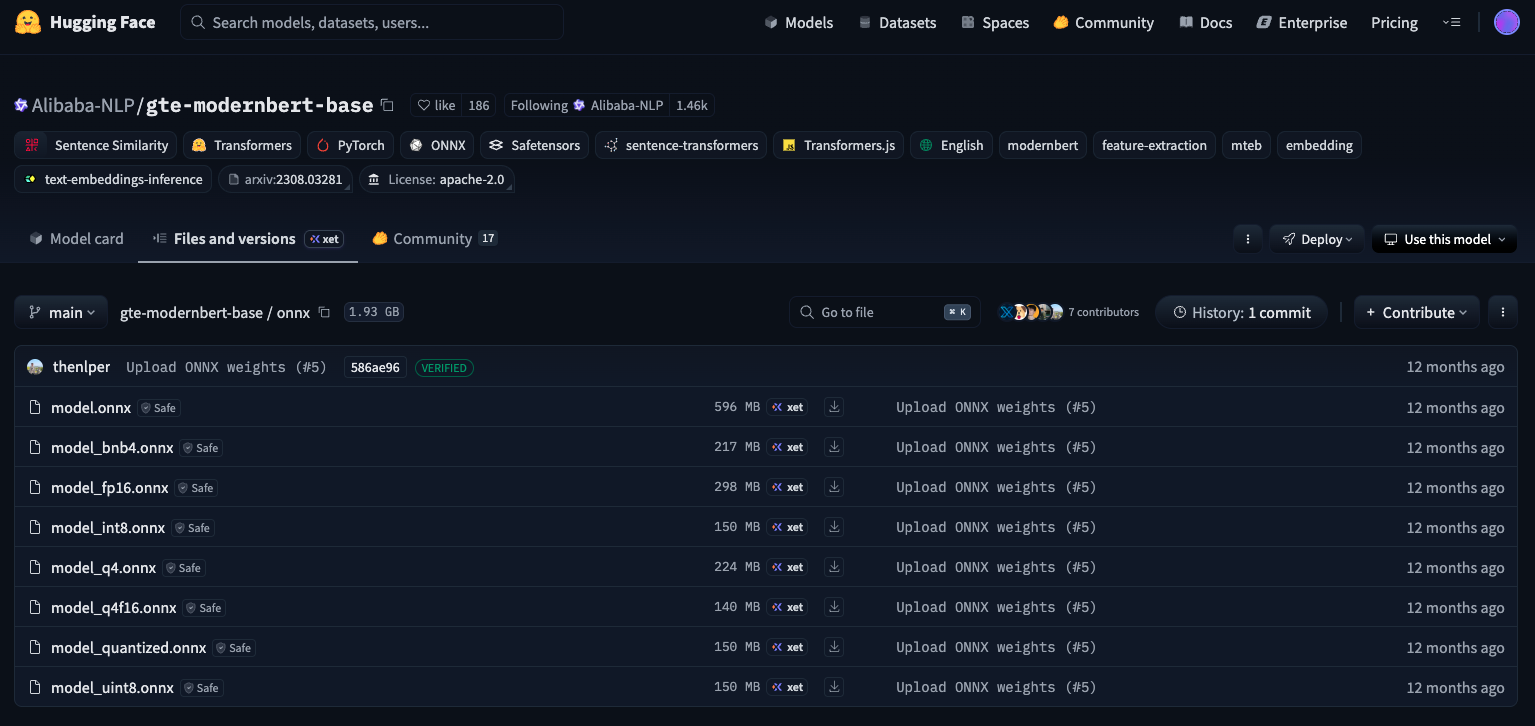Download the model.onnx file
Image resolution: width=1535 pixels, height=726 pixels.
834,407
